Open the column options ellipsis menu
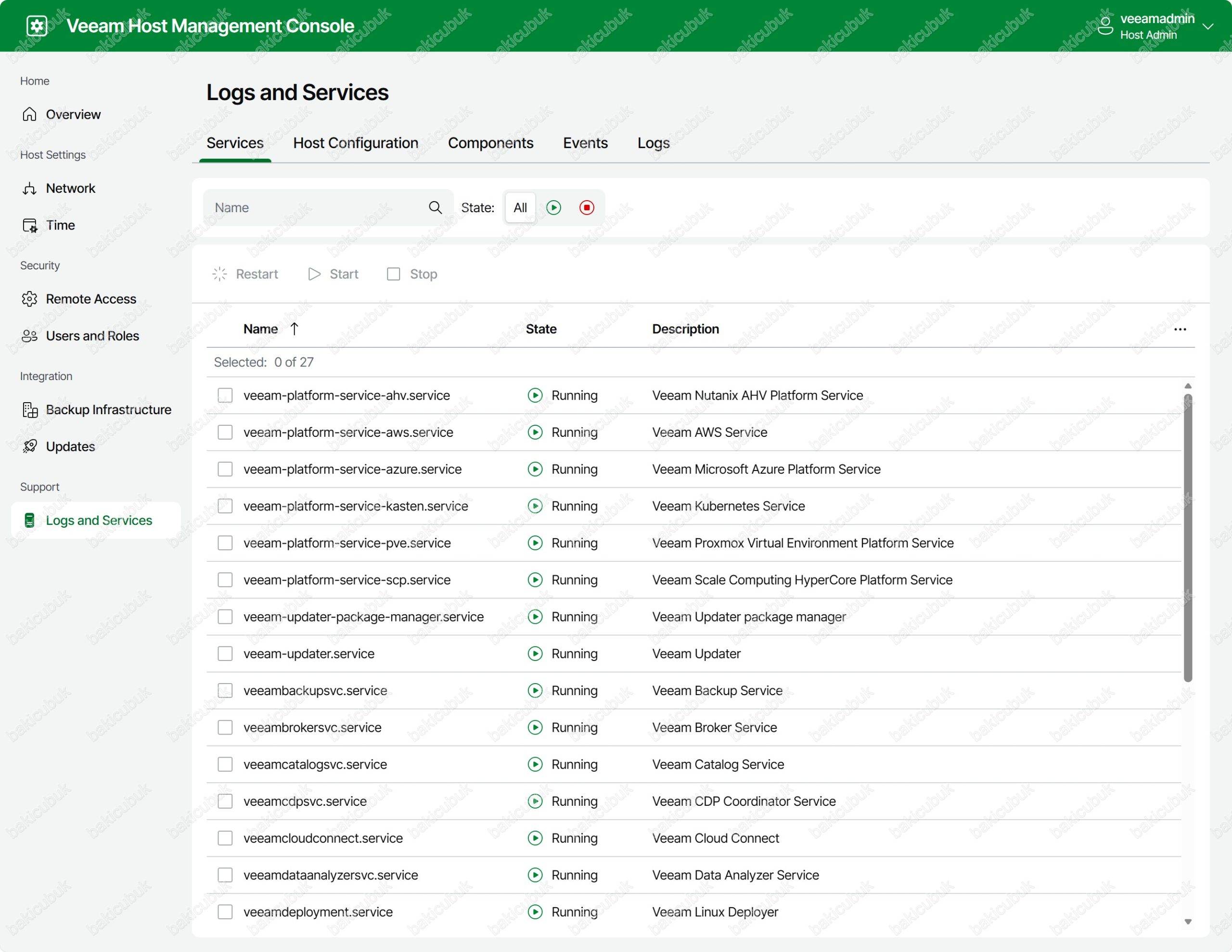The image size is (1232, 952). (x=1180, y=330)
